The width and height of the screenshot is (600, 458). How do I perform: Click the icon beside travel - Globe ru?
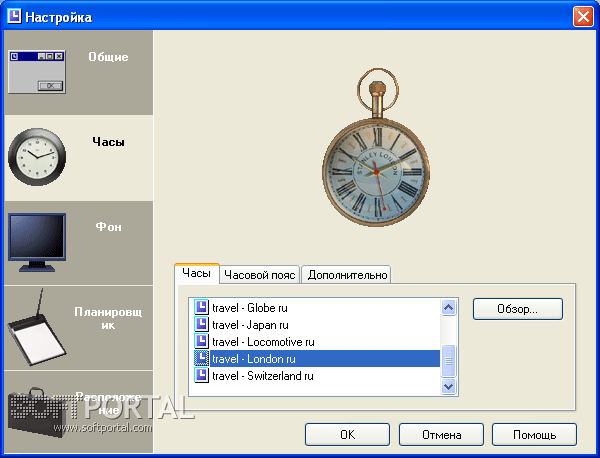(201, 307)
